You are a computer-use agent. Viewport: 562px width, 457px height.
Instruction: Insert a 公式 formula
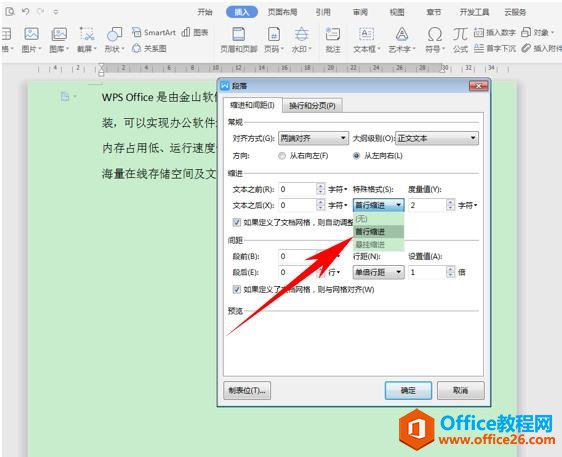(460, 39)
